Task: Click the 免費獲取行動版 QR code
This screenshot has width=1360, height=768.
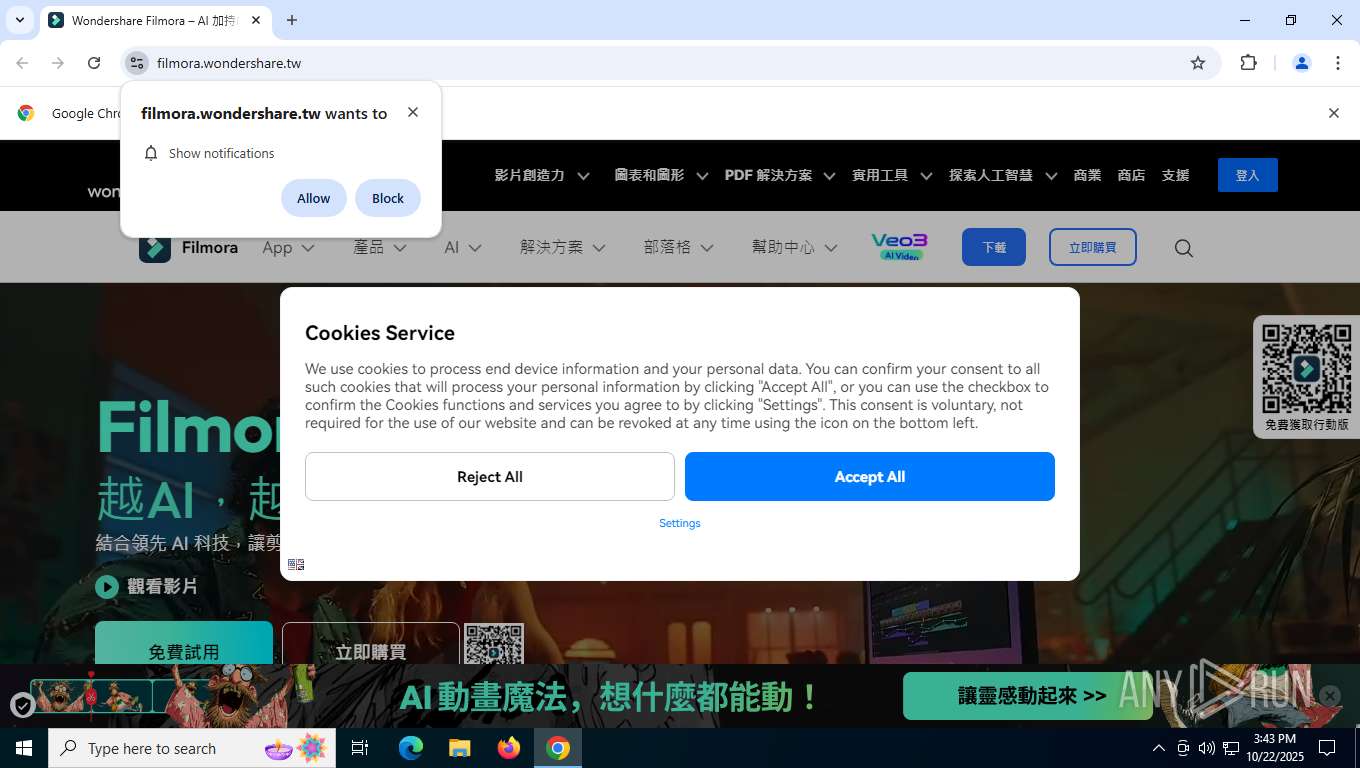Action: pos(1306,370)
